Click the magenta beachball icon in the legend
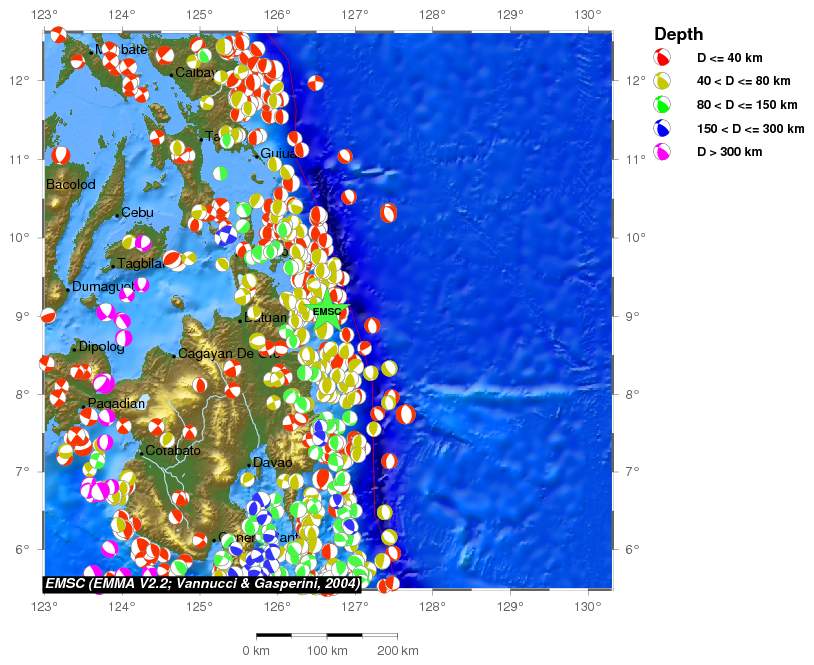The height and width of the screenshot is (665, 814). [x=662, y=153]
